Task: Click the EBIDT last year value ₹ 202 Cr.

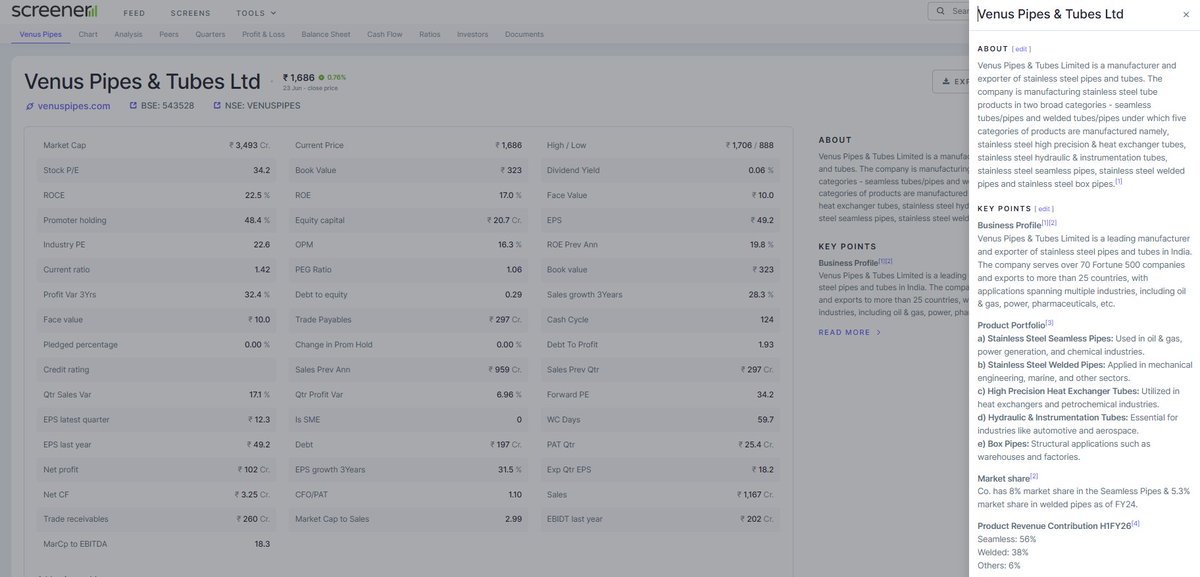Action: (758, 519)
